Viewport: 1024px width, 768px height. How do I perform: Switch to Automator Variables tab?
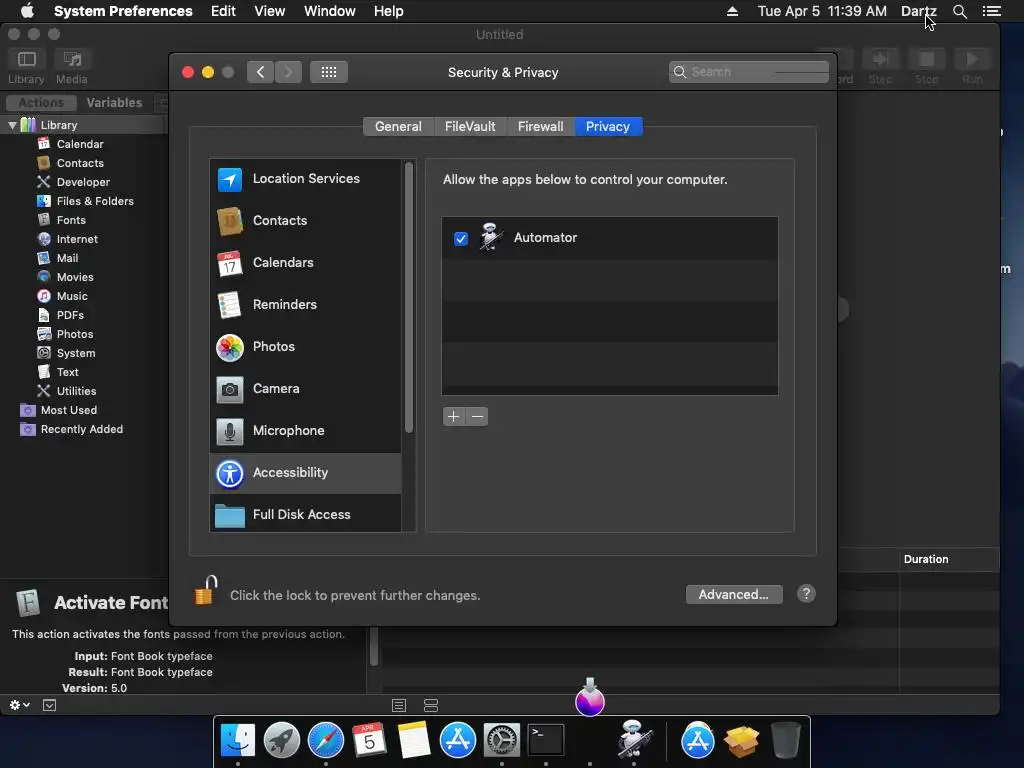coord(114,103)
